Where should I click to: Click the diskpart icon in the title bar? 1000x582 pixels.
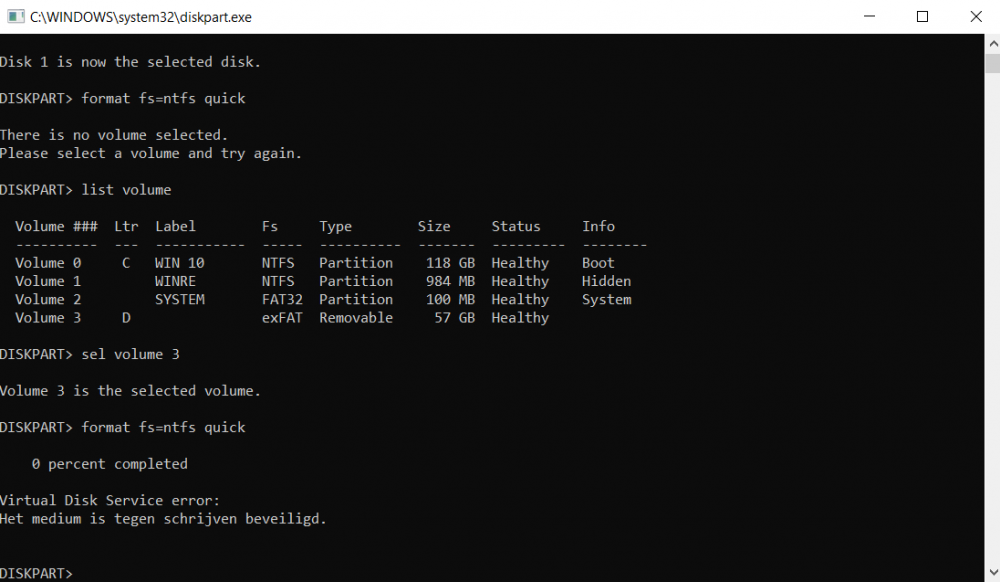tap(15, 17)
